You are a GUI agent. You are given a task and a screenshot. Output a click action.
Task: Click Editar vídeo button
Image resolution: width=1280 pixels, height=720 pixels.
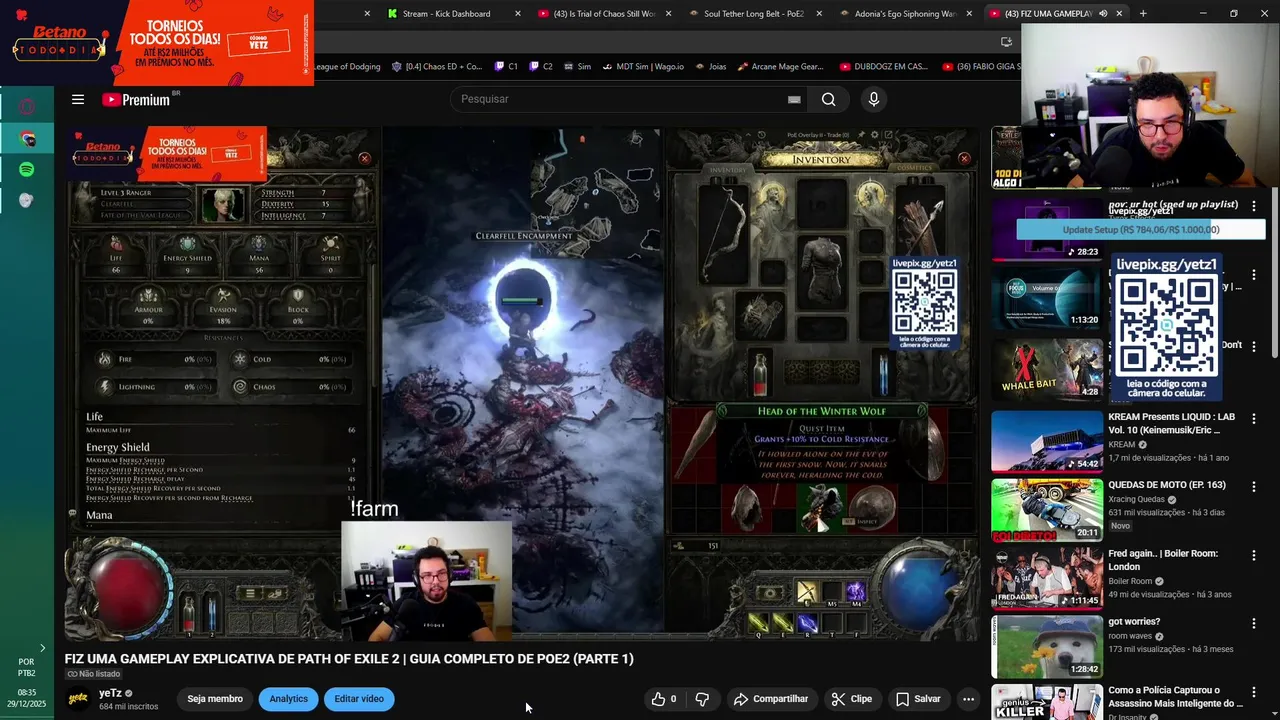tap(359, 699)
